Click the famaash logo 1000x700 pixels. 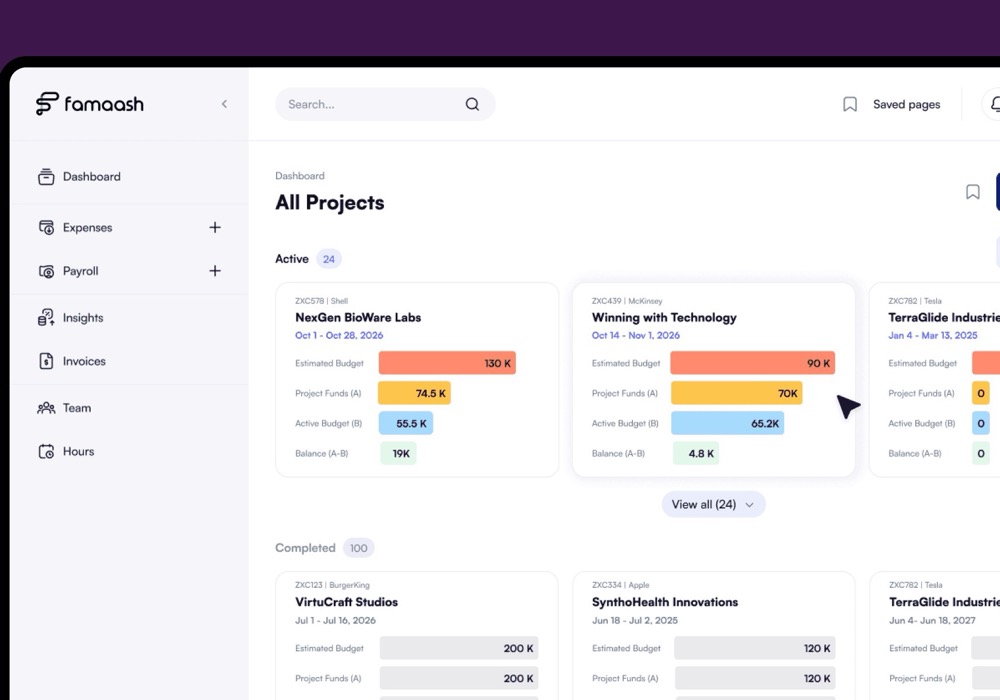click(x=90, y=104)
